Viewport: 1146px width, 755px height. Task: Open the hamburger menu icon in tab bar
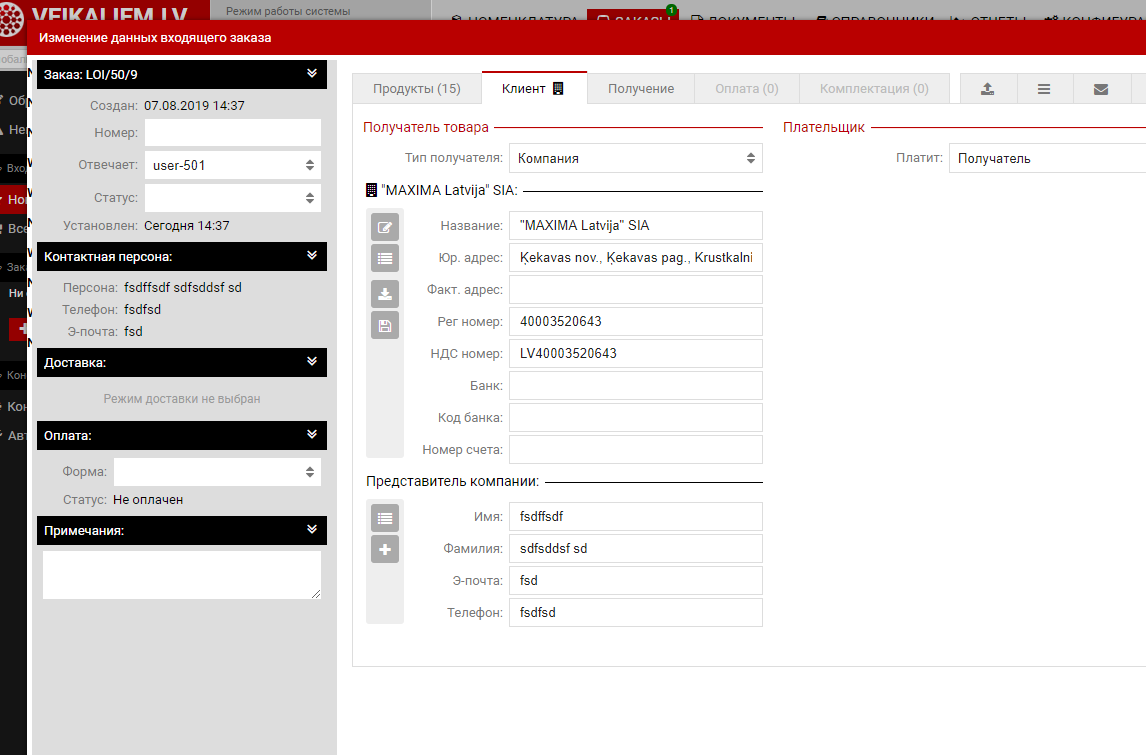1044,89
